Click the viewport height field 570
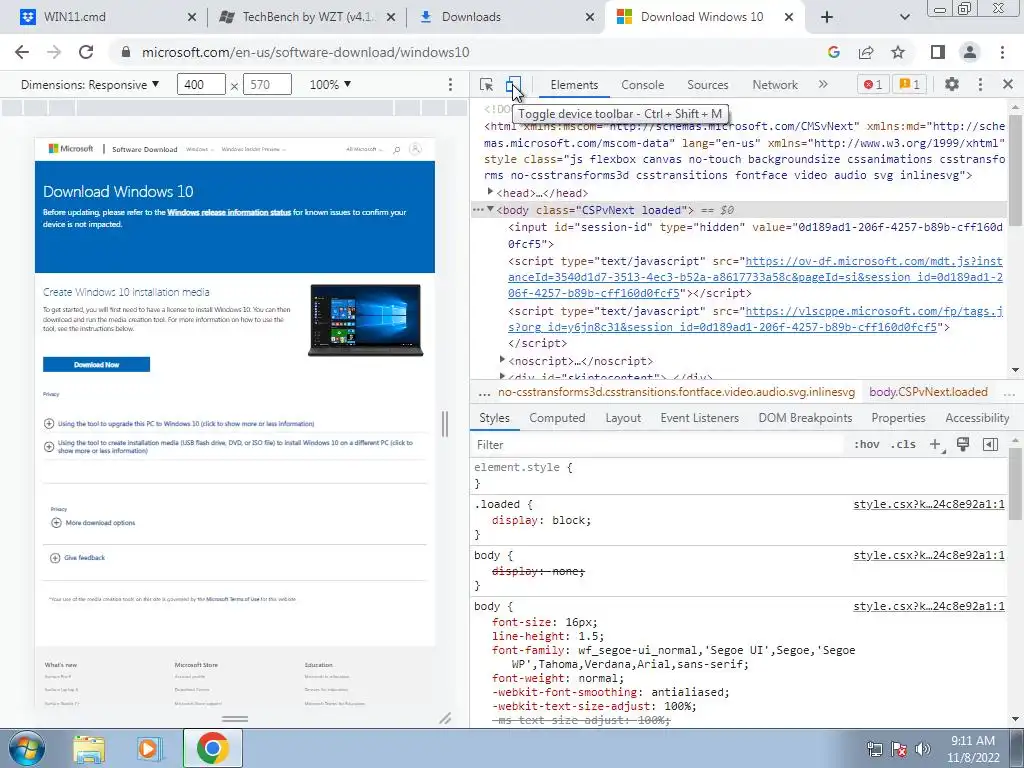 [x=267, y=84]
